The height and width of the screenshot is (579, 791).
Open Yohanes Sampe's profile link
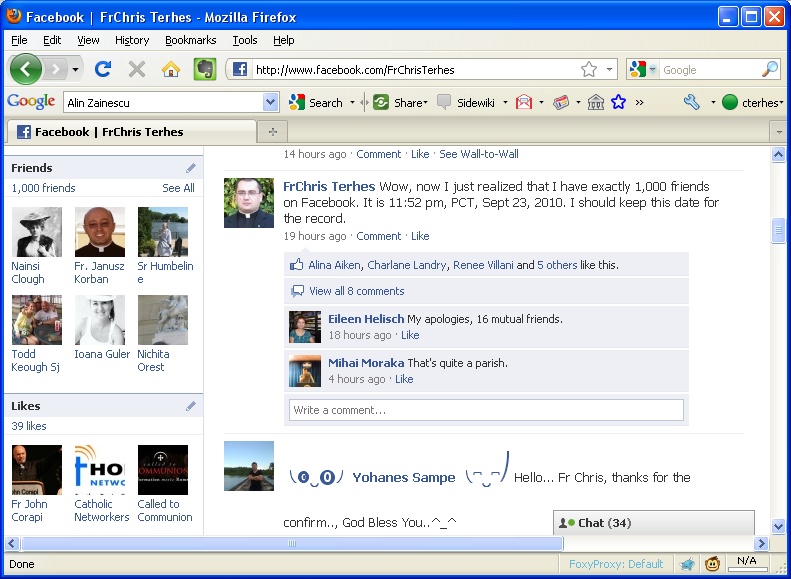[404, 478]
